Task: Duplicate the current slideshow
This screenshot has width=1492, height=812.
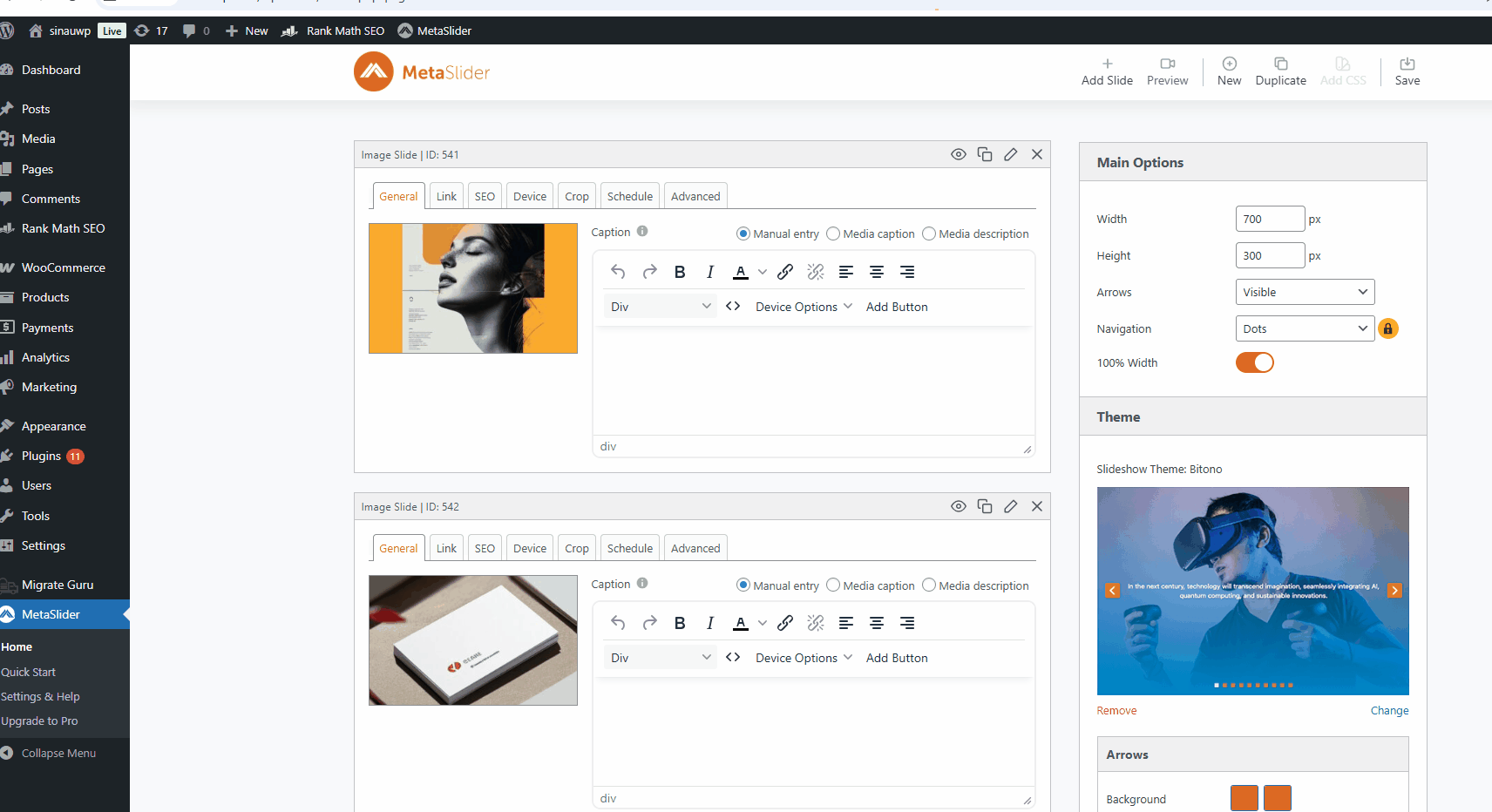Action: point(1280,71)
